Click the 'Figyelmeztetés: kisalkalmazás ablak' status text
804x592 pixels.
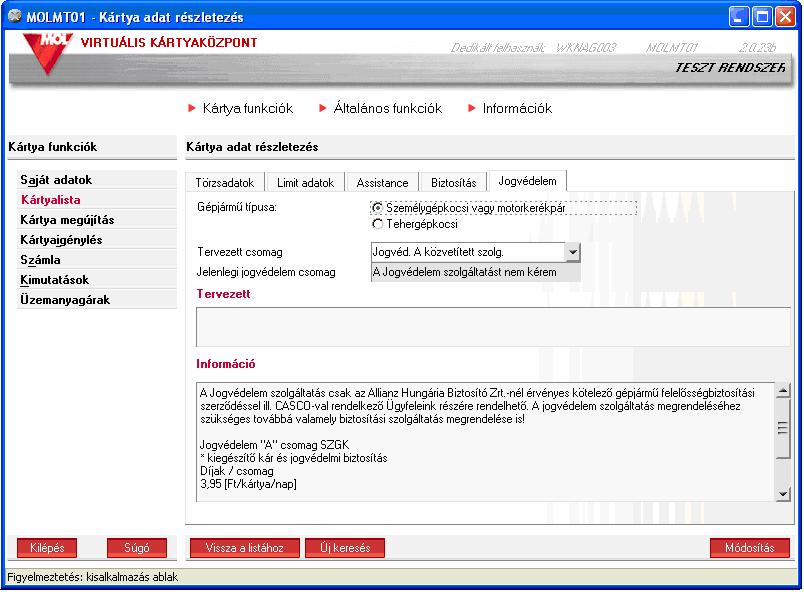[93, 577]
